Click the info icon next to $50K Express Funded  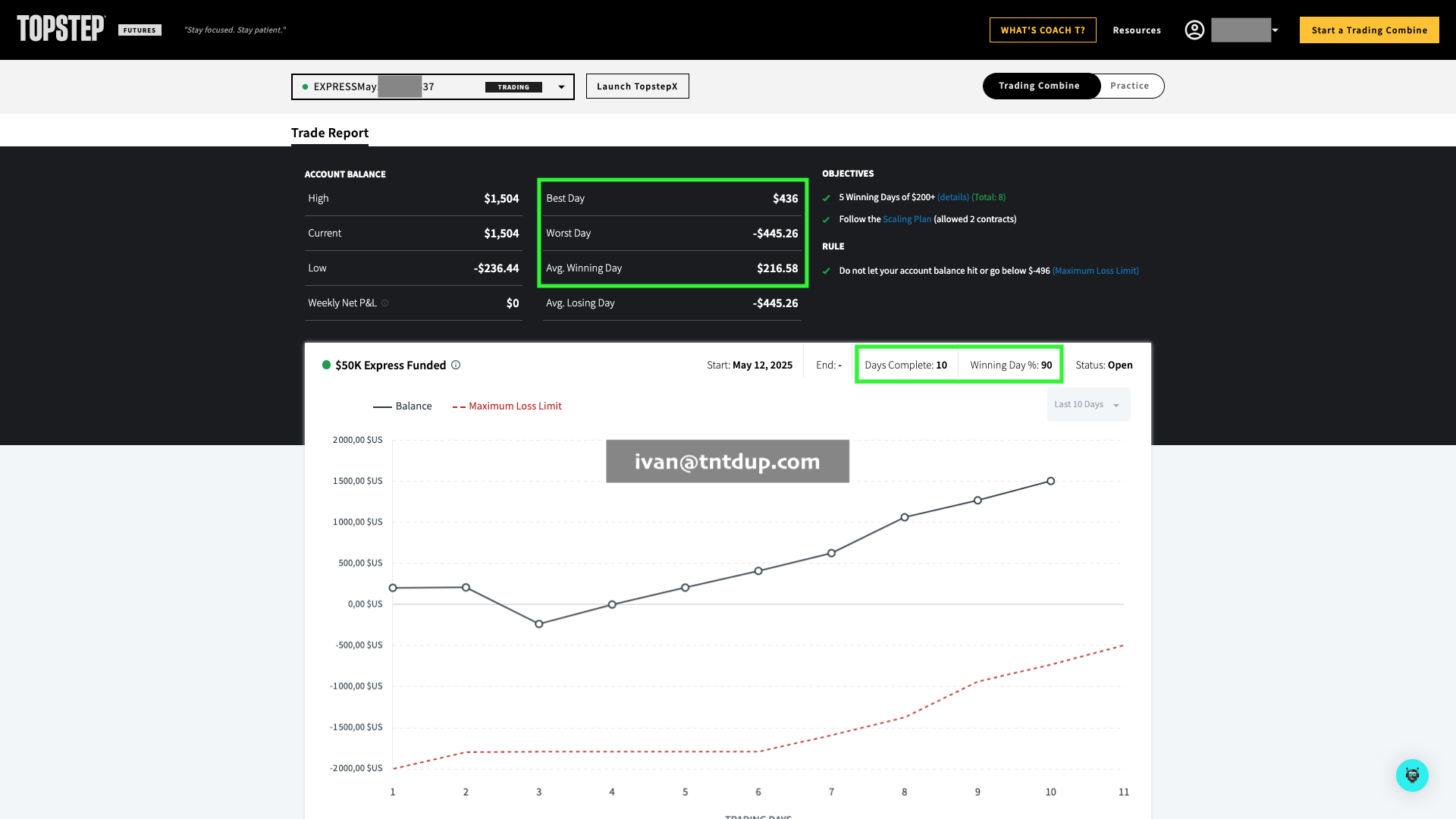coord(456,365)
